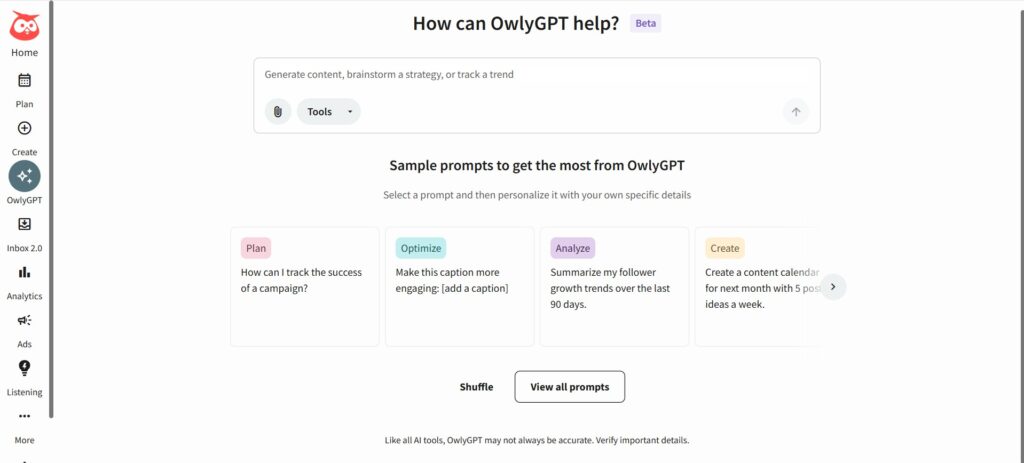Select the Analyze follower growth prompt card
This screenshot has width=1024, height=463.
tap(614, 287)
